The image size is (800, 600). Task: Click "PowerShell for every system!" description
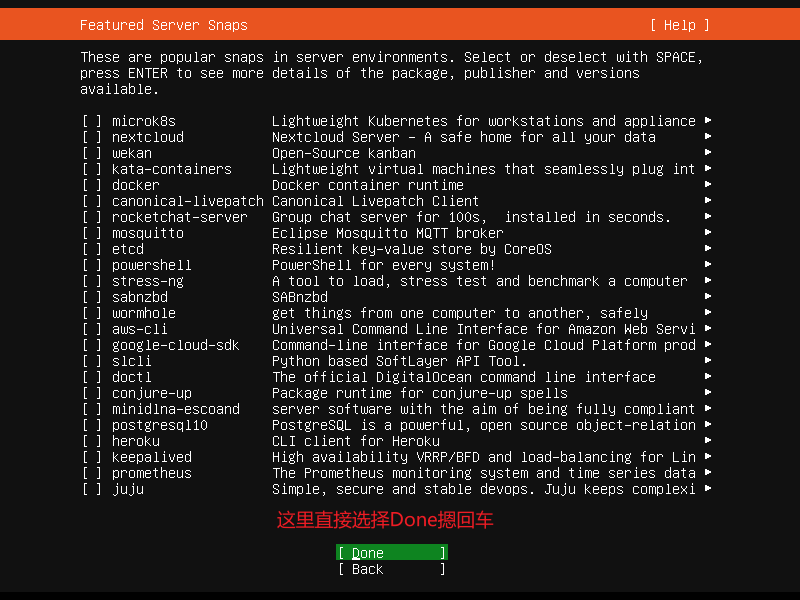[x=384, y=265]
